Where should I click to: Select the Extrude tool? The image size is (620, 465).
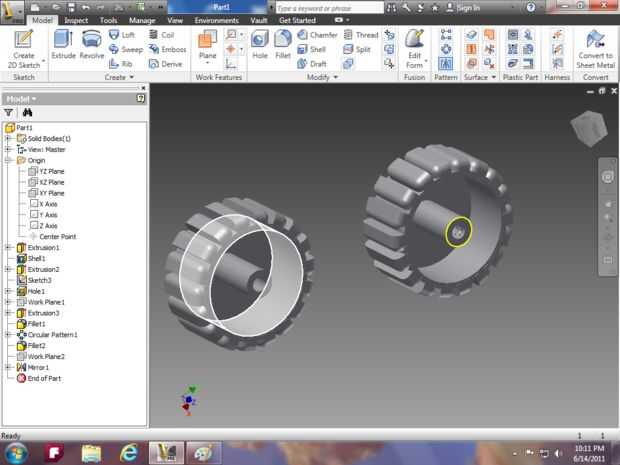click(63, 44)
